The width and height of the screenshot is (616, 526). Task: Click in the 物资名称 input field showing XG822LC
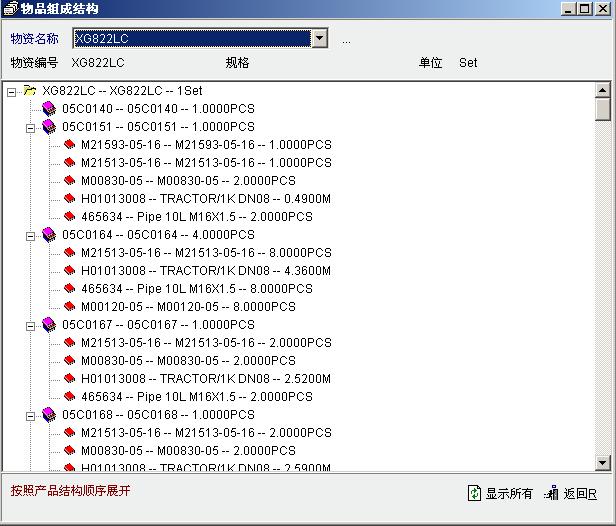pyautogui.click(x=190, y=39)
